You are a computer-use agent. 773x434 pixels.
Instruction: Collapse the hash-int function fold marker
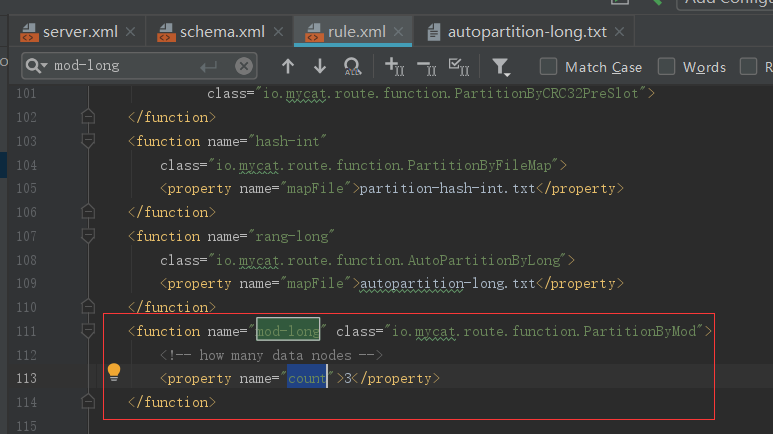pyautogui.click(x=88, y=141)
